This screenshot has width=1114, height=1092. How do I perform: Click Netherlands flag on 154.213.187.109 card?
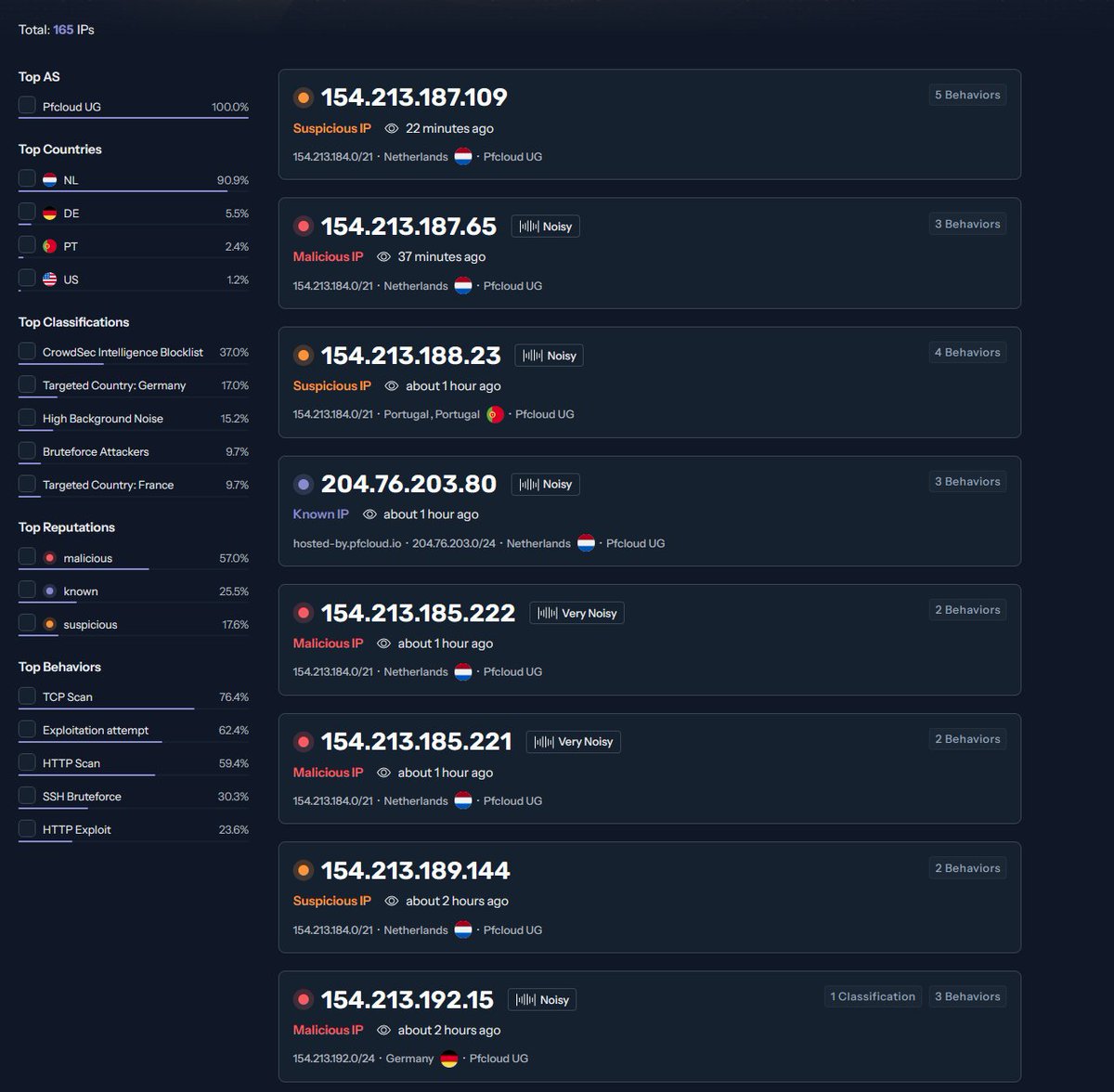[x=463, y=157]
